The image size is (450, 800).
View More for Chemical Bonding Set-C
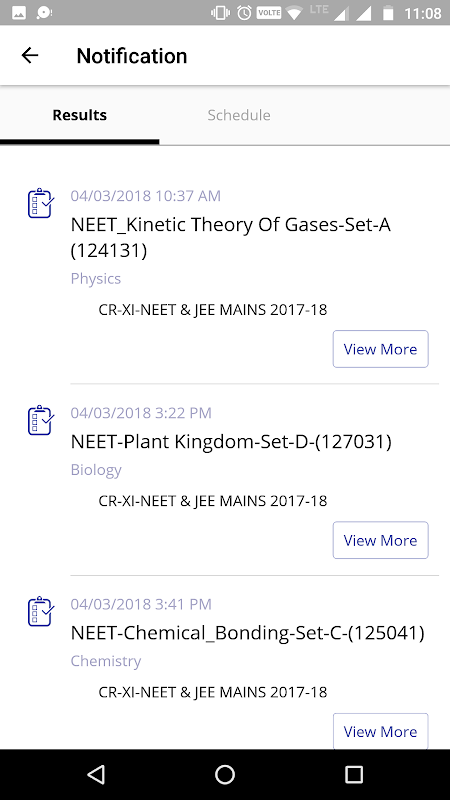click(x=381, y=731)
